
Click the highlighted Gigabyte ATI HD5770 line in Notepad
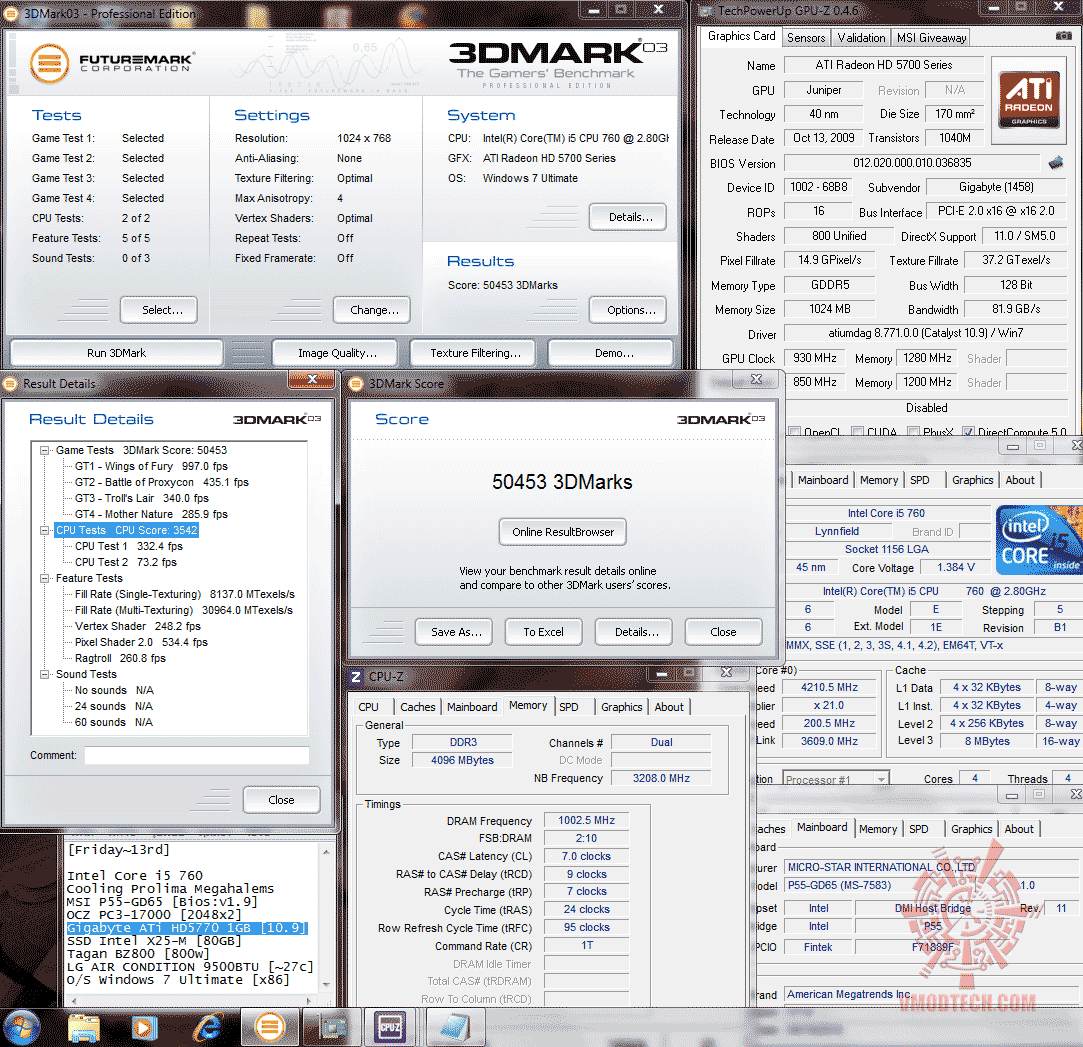186,928
